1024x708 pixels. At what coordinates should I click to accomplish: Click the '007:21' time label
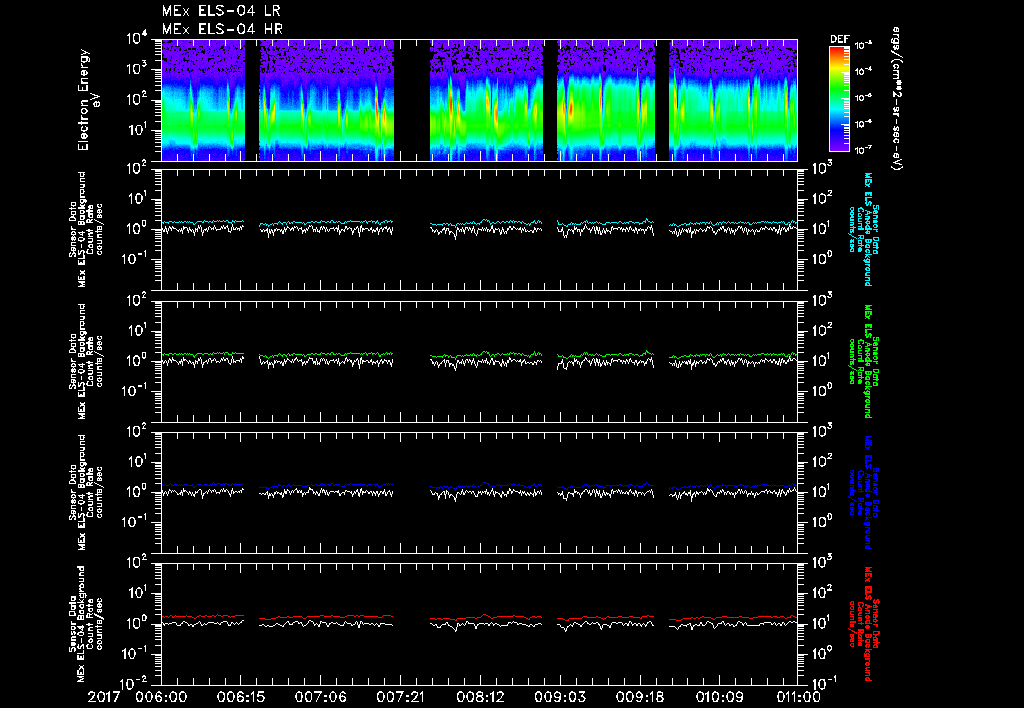click(400, 697)
